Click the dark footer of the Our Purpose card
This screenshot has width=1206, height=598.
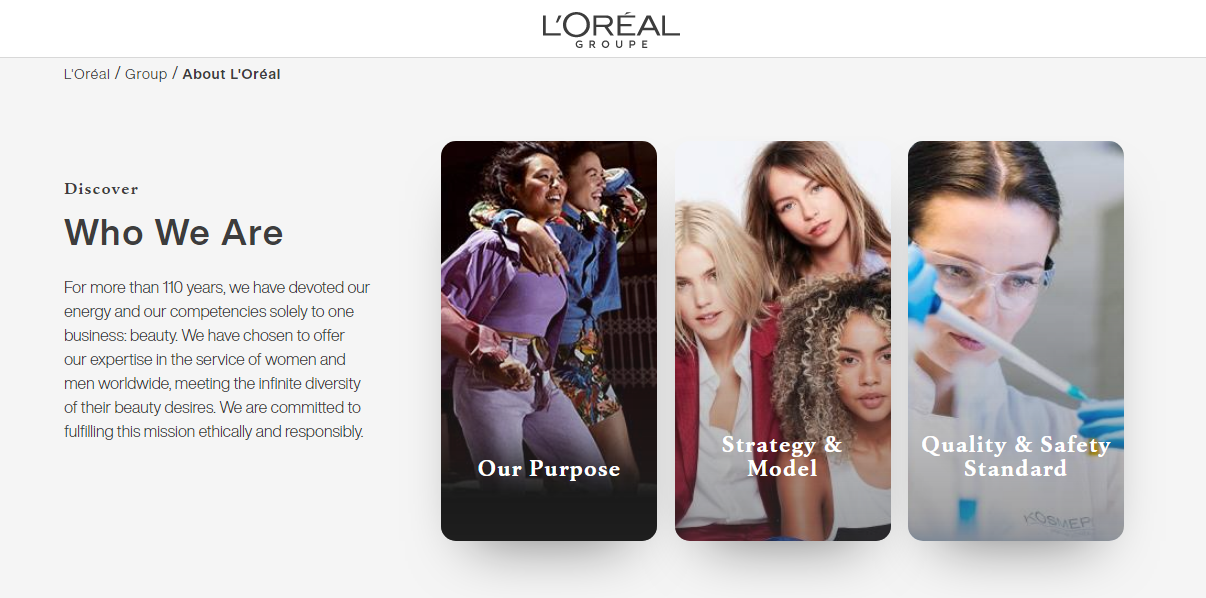(x=549, y=515)
